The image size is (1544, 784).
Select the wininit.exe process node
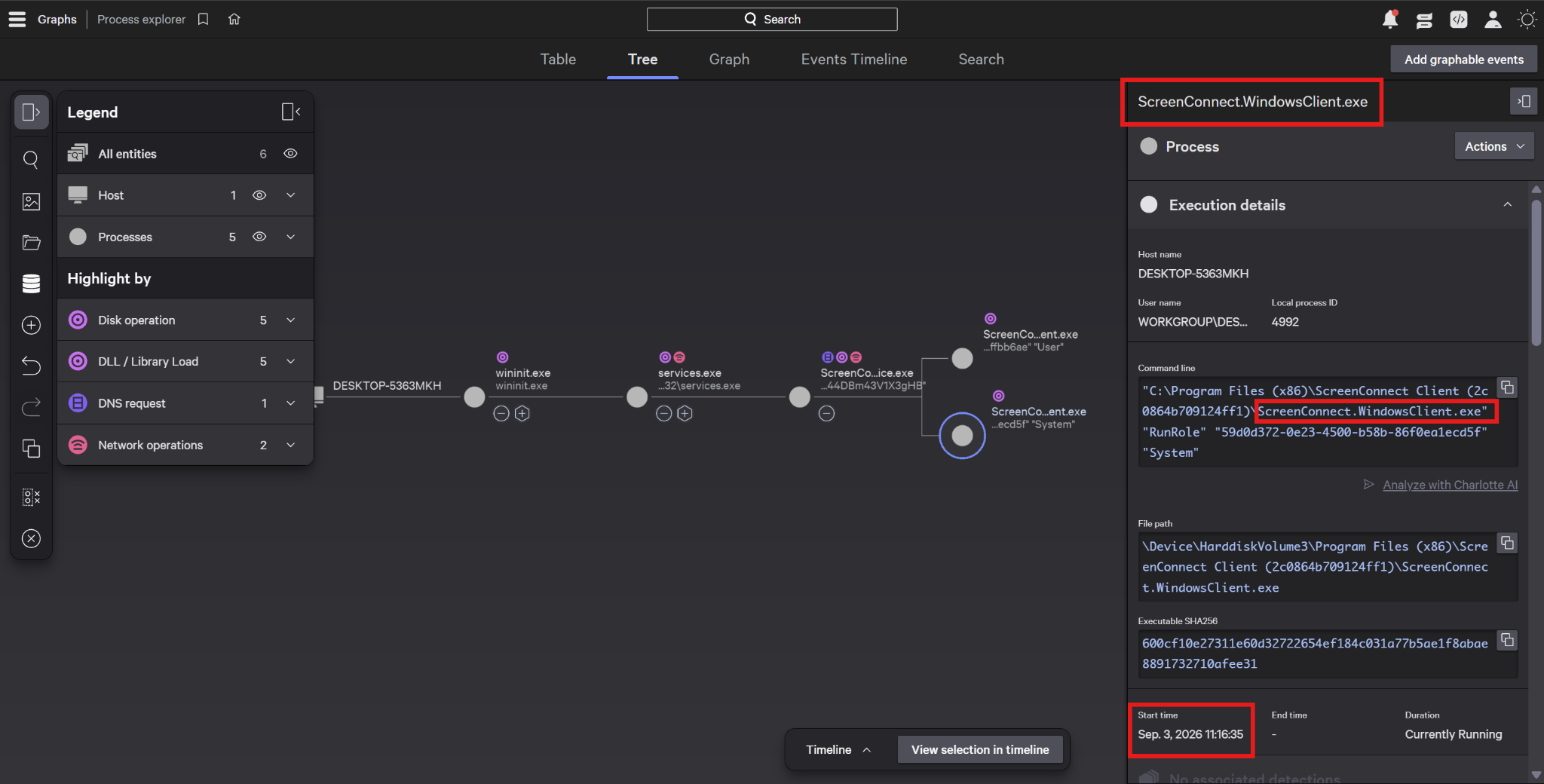coord(474,397)
